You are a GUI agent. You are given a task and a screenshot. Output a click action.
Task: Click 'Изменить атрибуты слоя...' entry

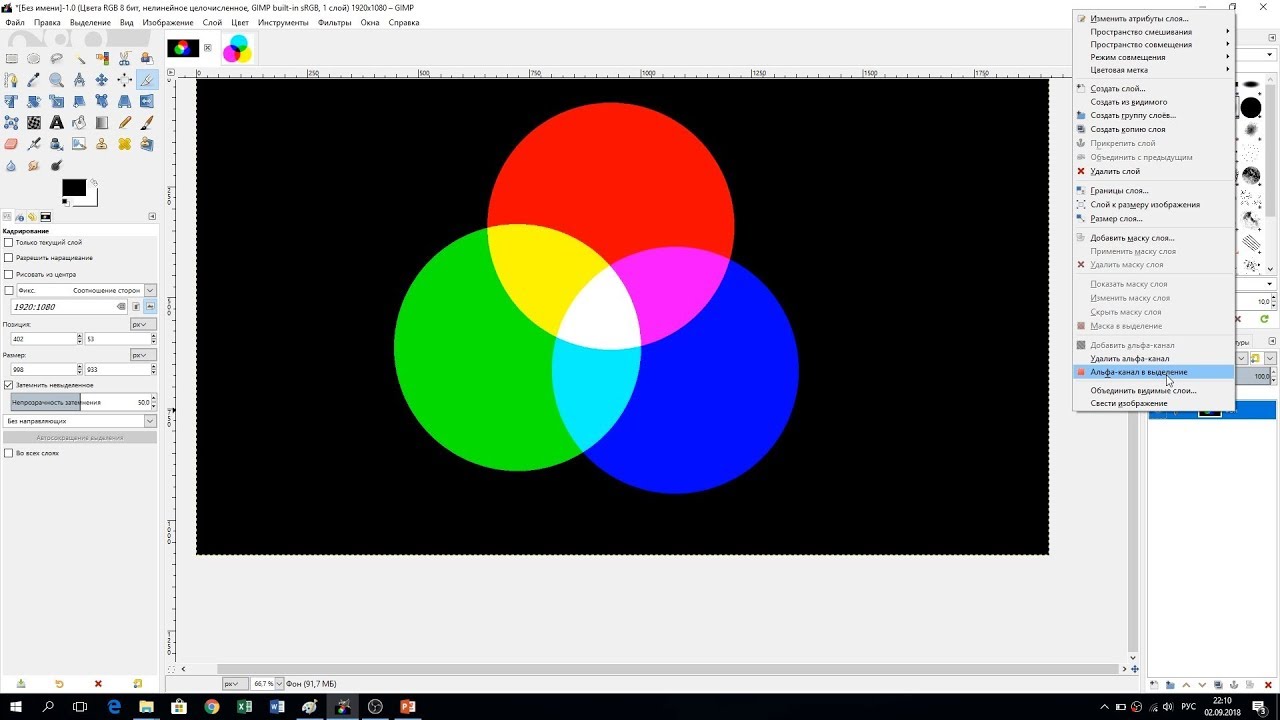point(1153,18)
